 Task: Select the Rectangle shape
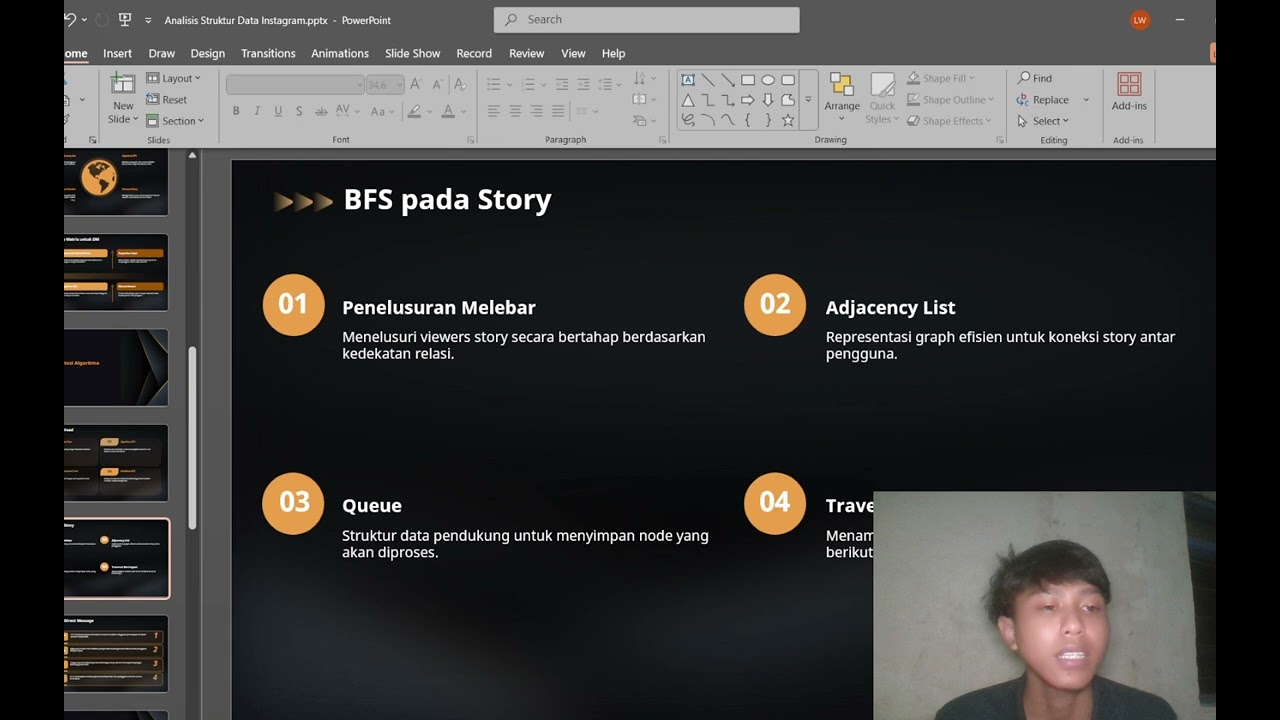(748, 80)
